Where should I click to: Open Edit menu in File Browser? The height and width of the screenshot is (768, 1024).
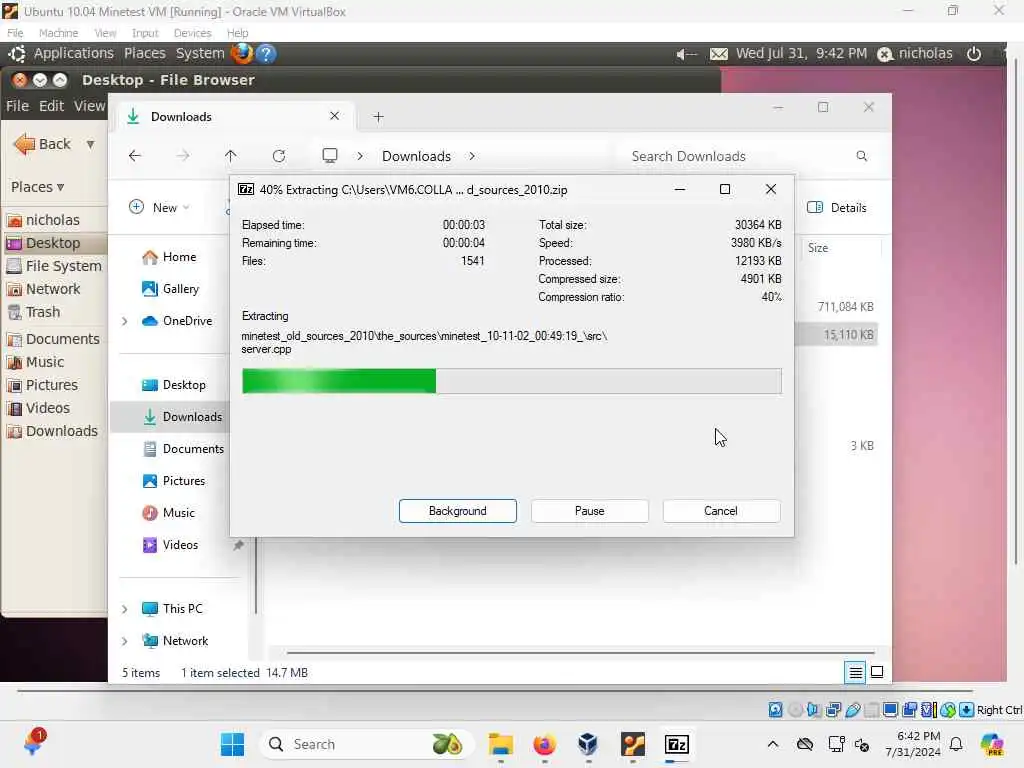pos(51,106)
